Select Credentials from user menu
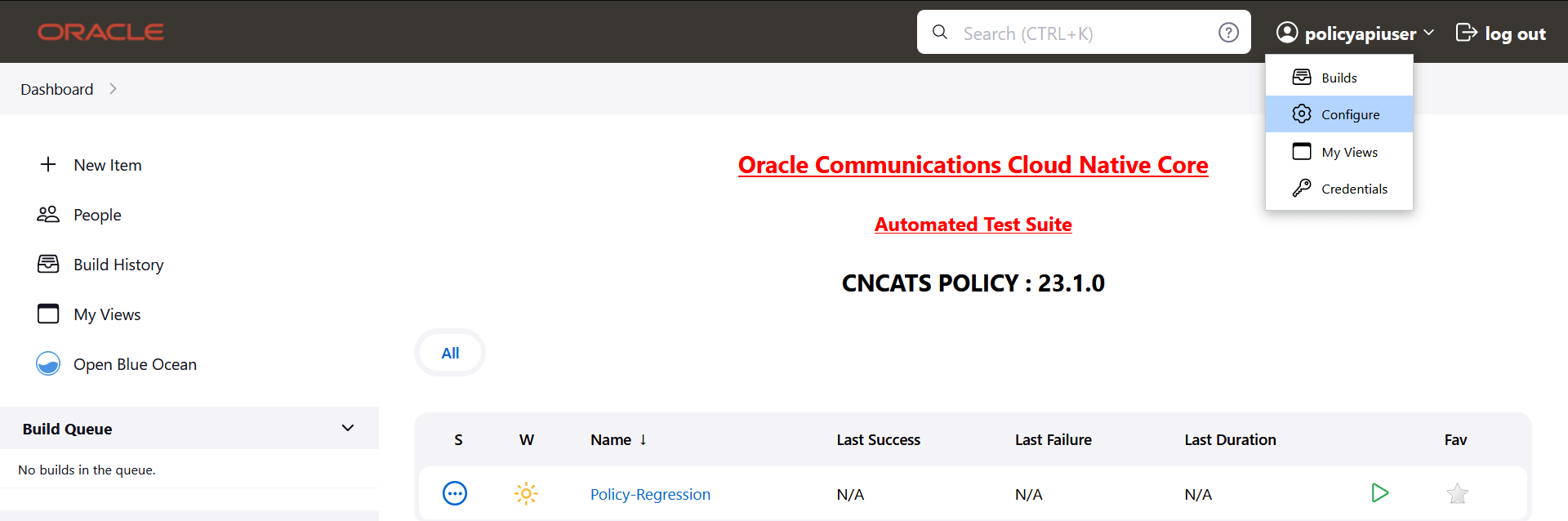1568x521 pixels. click(1339, 189)
